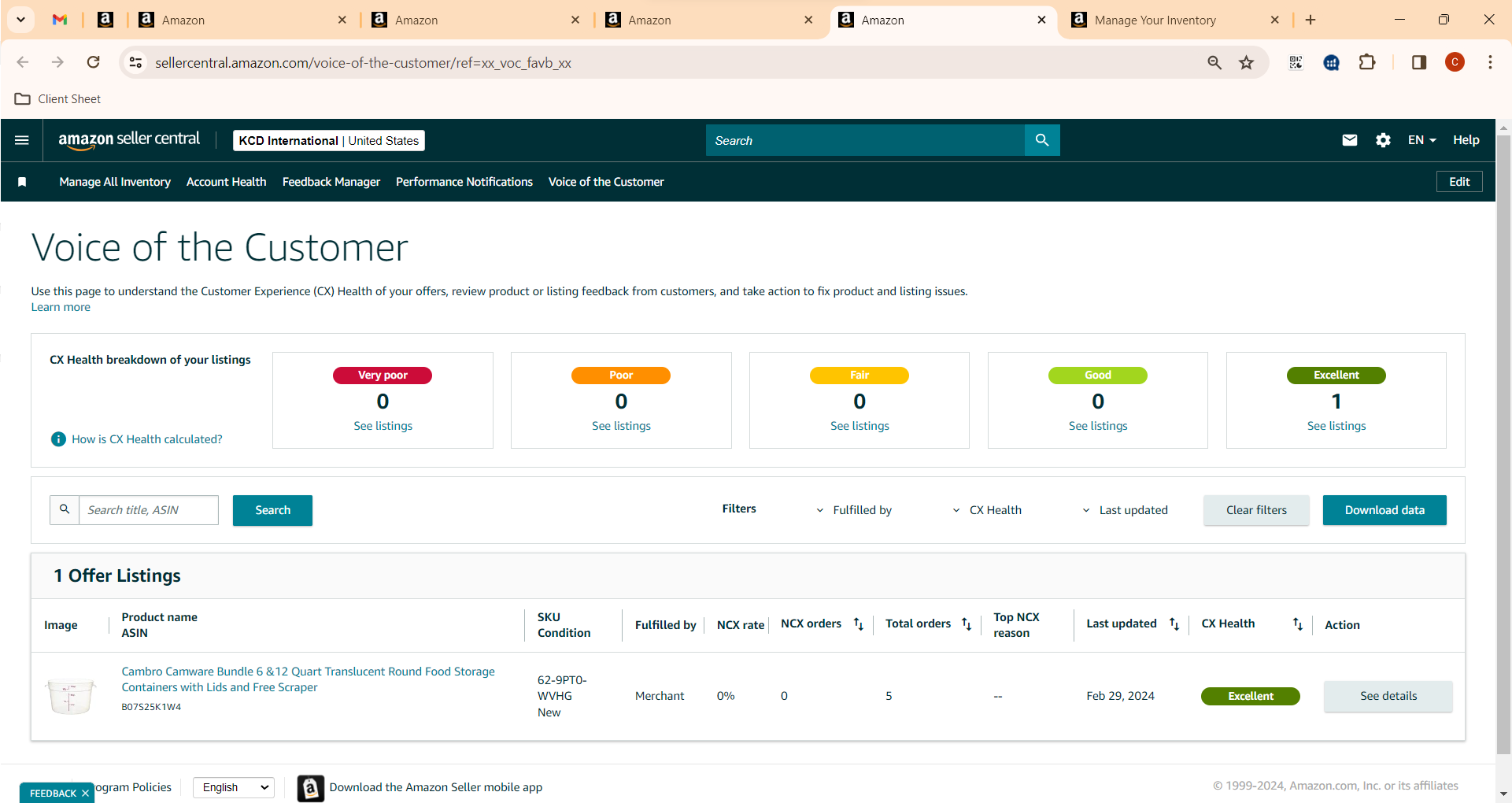Expand the Fulfilled by filter
The height and width of the screenshot is (803, 1512).
854,510
